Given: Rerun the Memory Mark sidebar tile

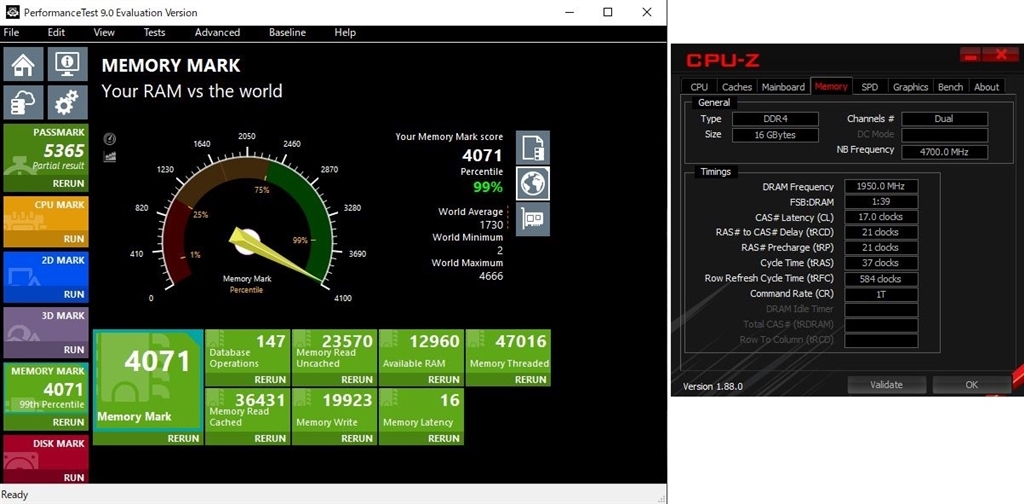Looking at the screenshot, I should click(69, 422).
